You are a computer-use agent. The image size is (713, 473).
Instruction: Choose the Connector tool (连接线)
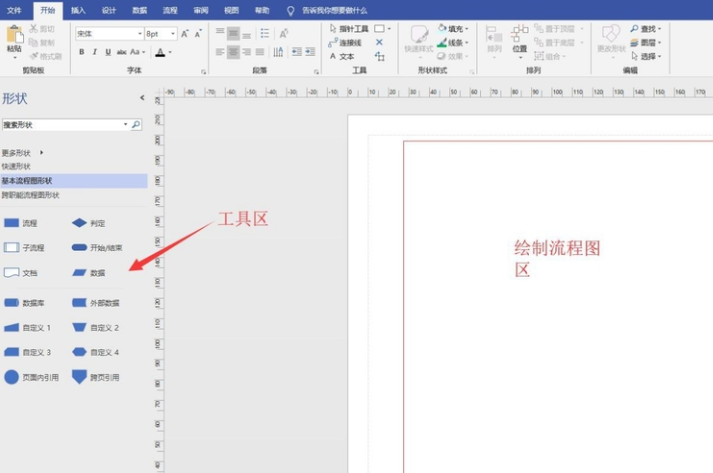348,43
